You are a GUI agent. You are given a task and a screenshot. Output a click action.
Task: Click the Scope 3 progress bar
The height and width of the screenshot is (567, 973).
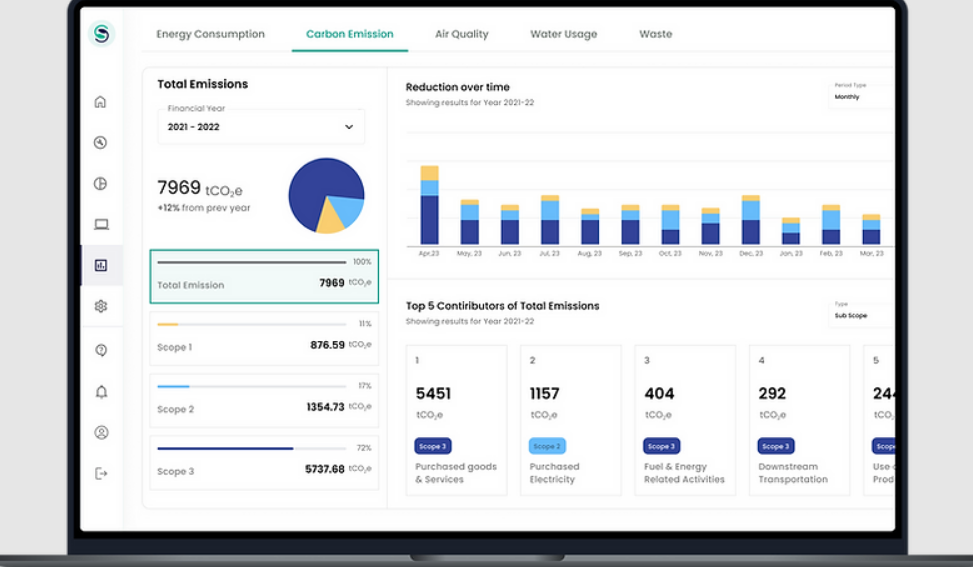click(225, 448)
